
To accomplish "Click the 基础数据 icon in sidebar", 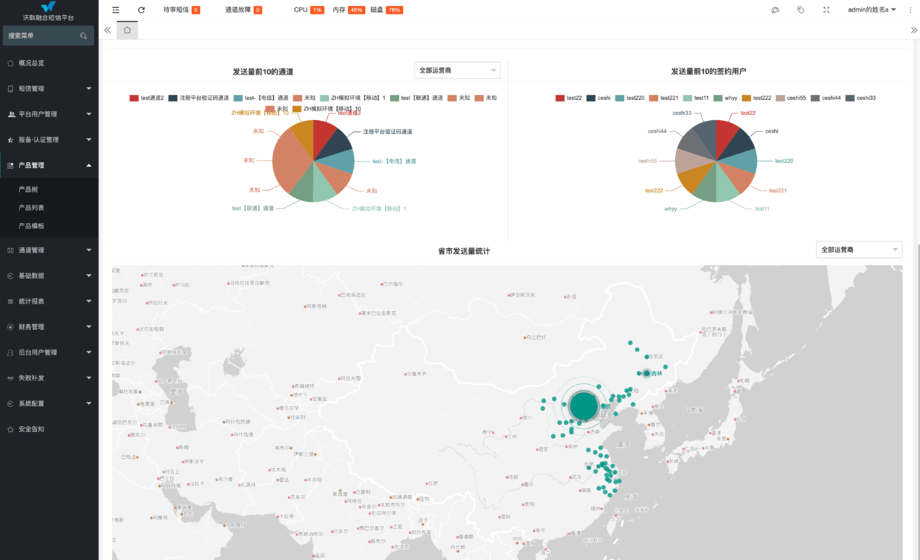I will [11, 276].
